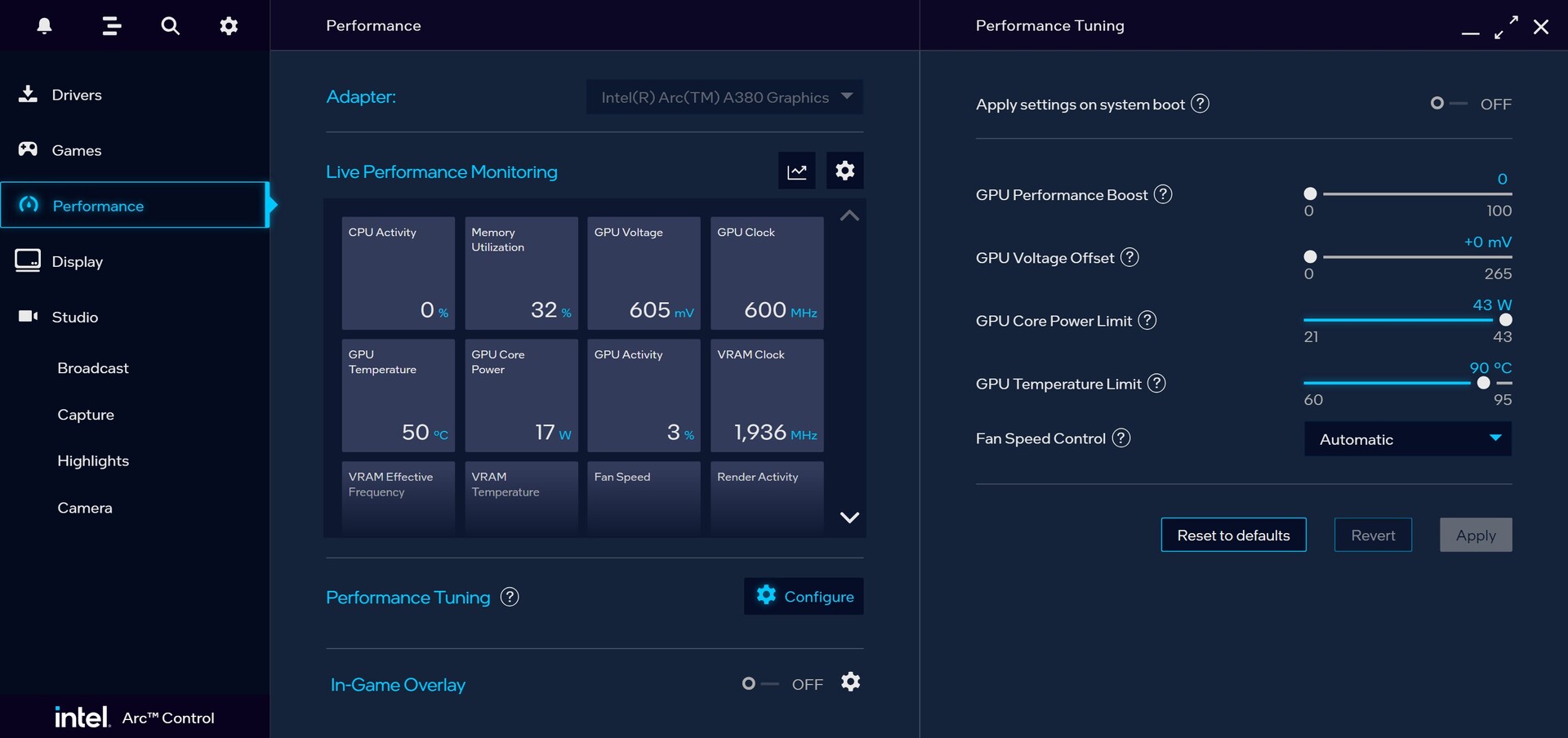Click the In-Game Overlay settings gear
The image size is (1568, 738).
pos(850,682)
